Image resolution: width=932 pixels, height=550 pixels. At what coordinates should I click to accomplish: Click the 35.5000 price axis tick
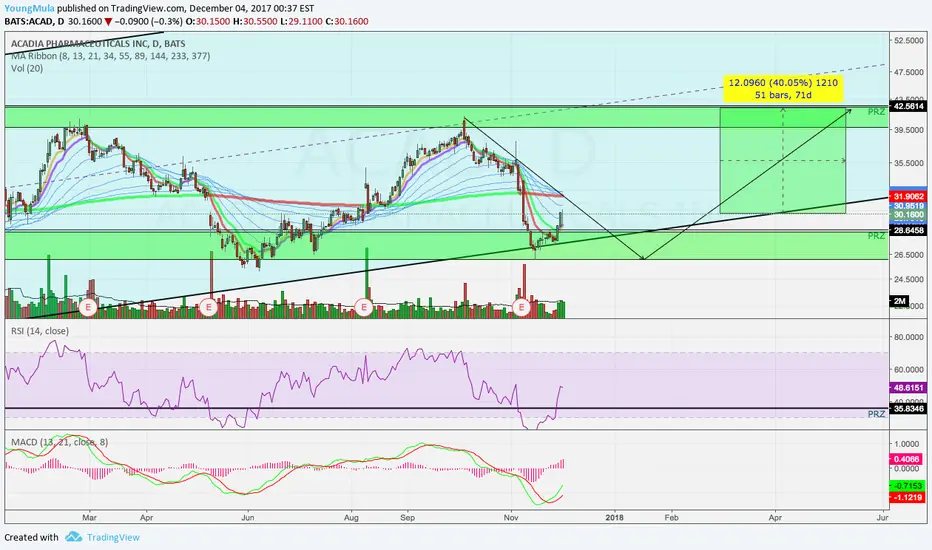coord(908,163)
